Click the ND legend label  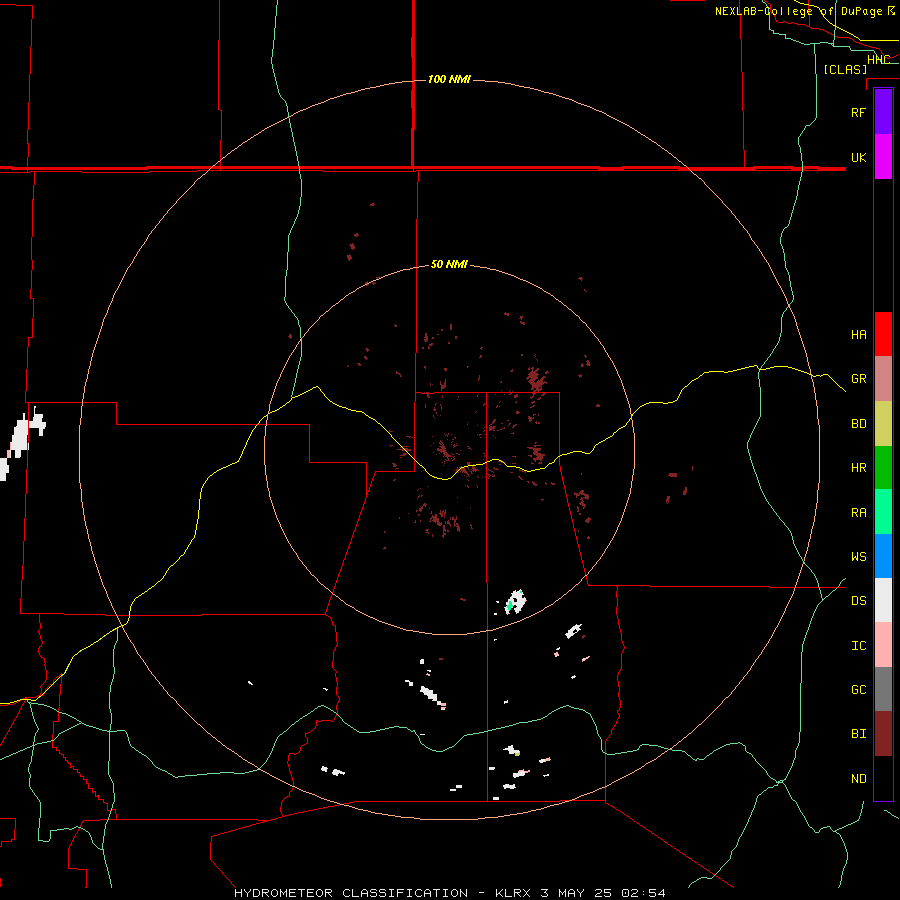tap(858, 779)
